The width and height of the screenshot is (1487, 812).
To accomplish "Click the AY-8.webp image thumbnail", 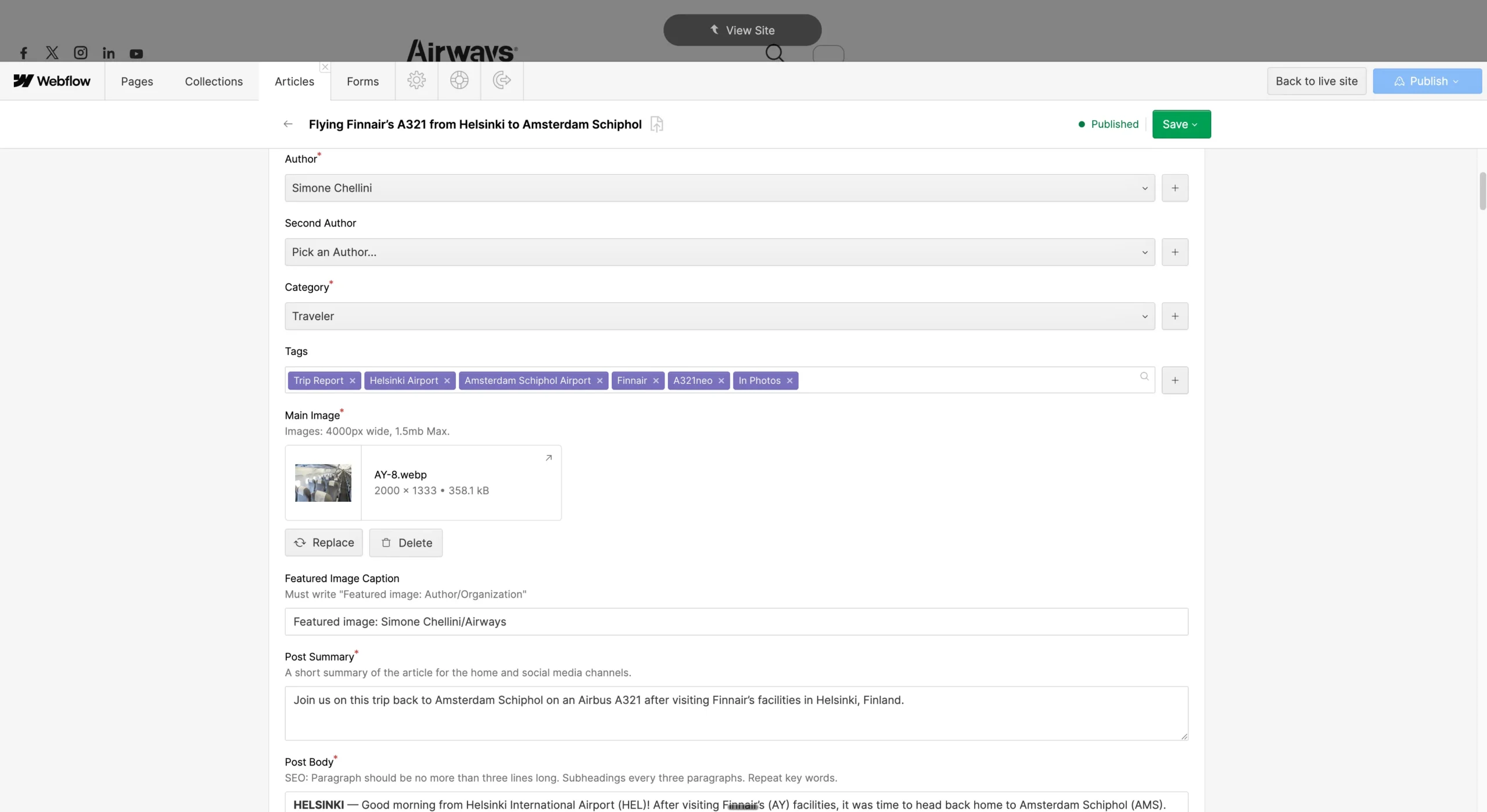I will 323,483.
